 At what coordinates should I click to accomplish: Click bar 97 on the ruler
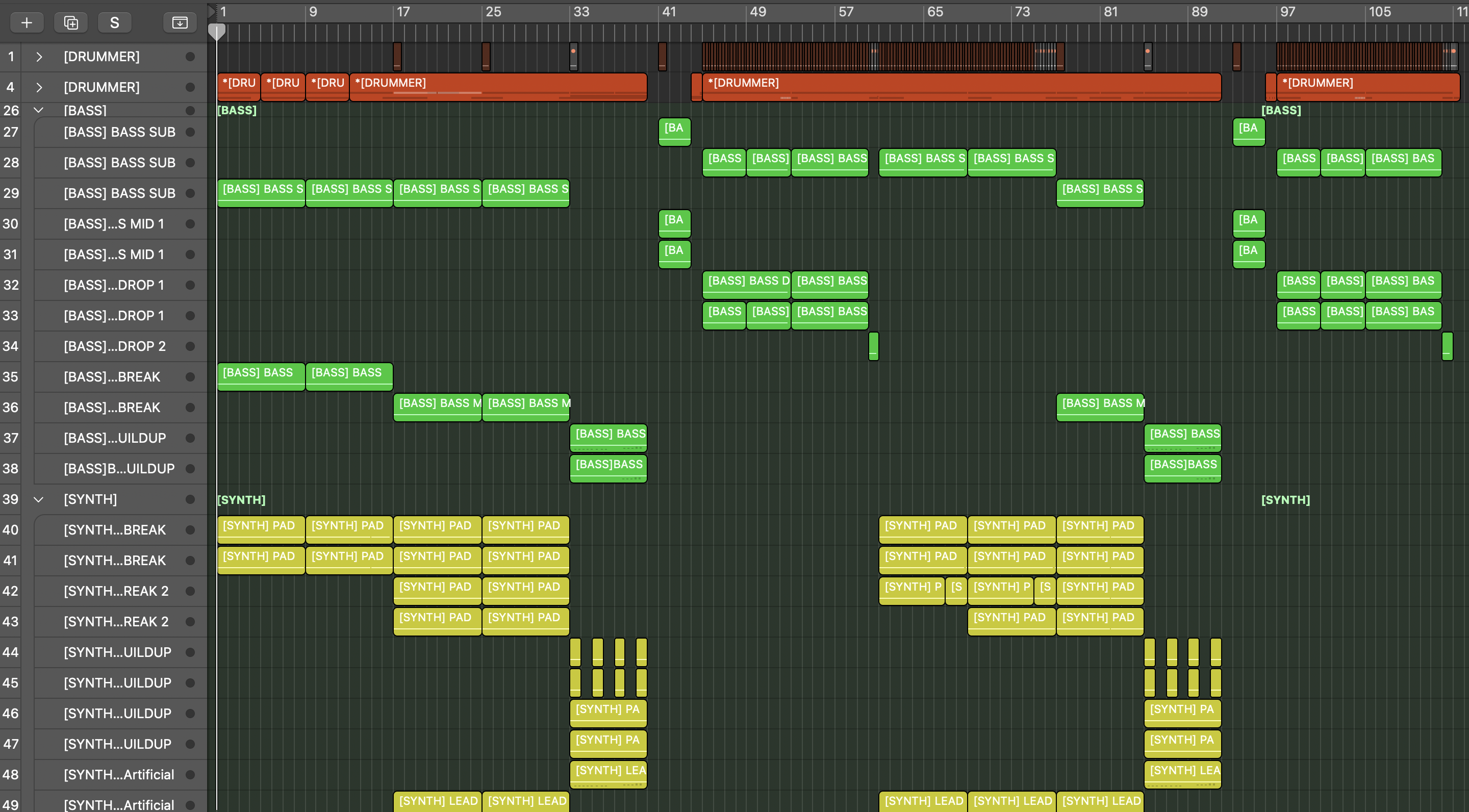pos(1287,12)
